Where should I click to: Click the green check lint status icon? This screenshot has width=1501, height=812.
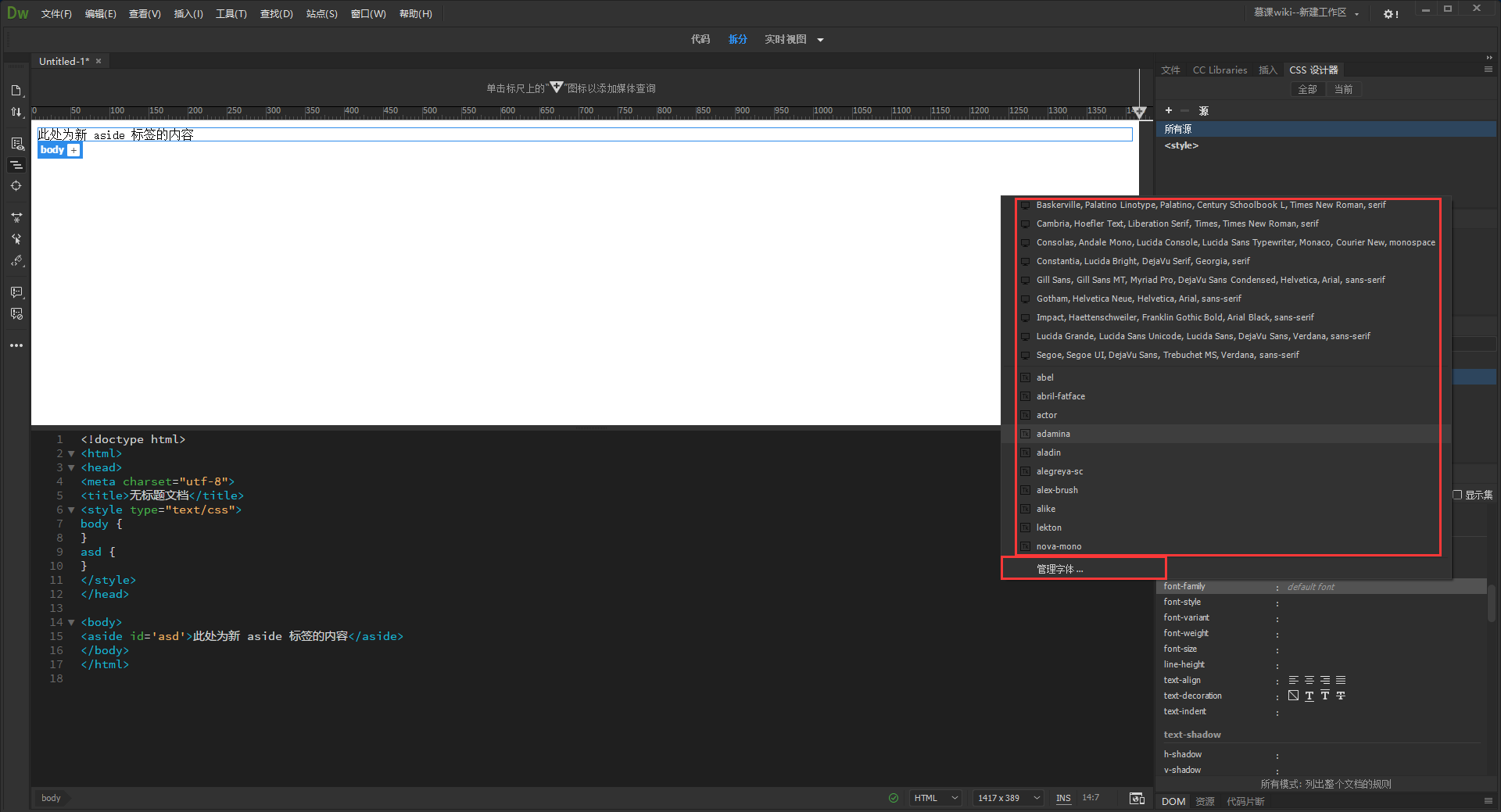click(894, 798)
